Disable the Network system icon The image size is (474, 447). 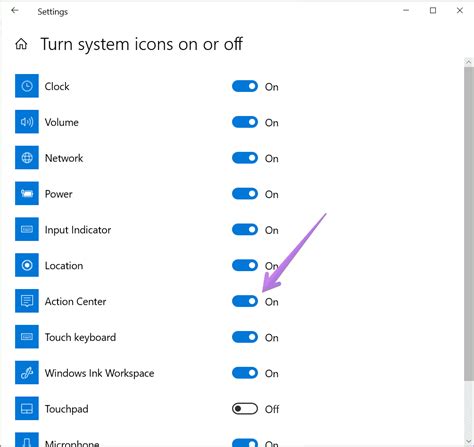click(x=245, y=158)
